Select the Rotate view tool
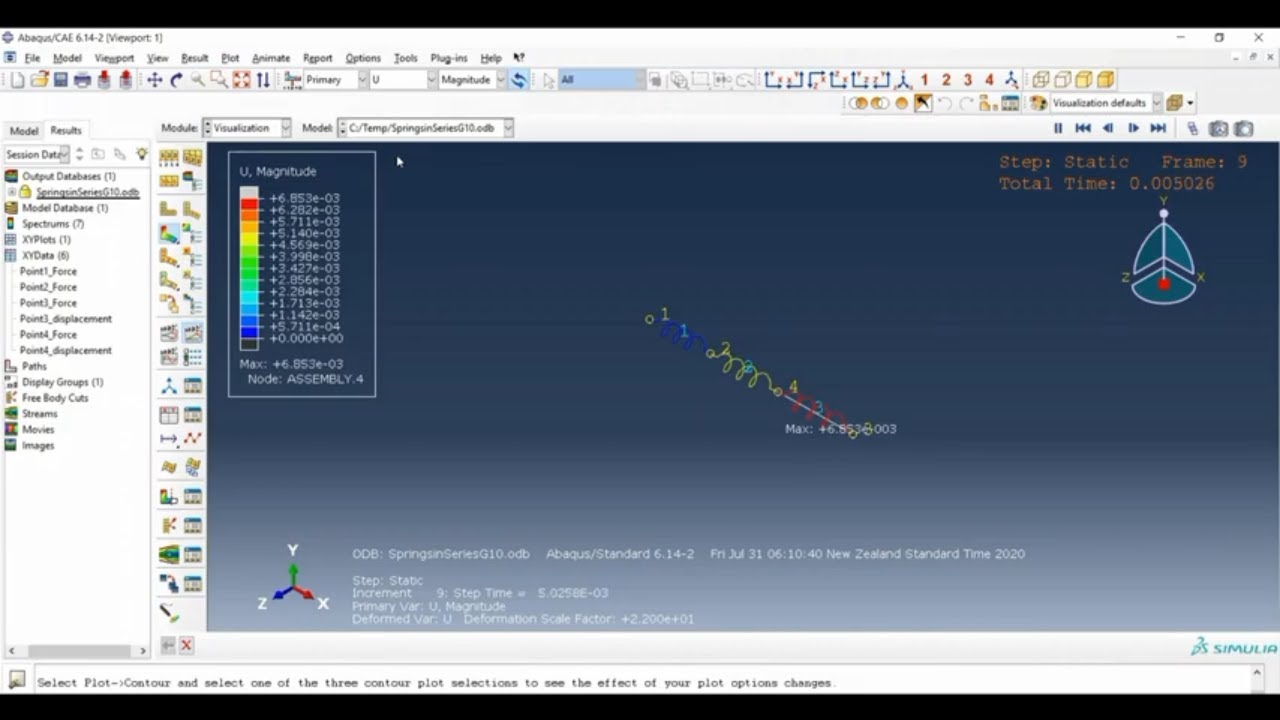Viewport: 1280px width, 720px height. click(x=176, y=80)
